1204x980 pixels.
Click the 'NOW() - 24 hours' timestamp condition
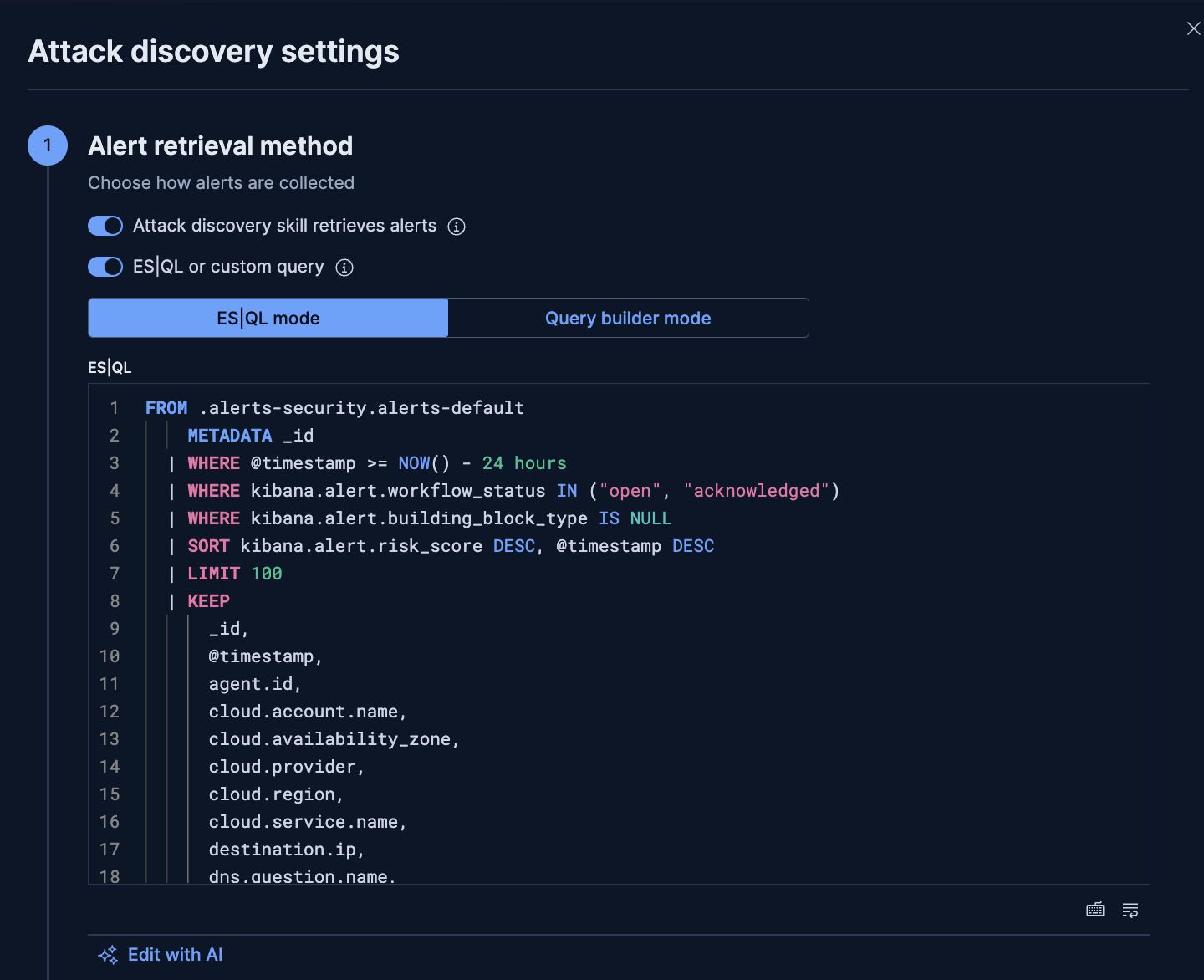[x=482, y=463]
